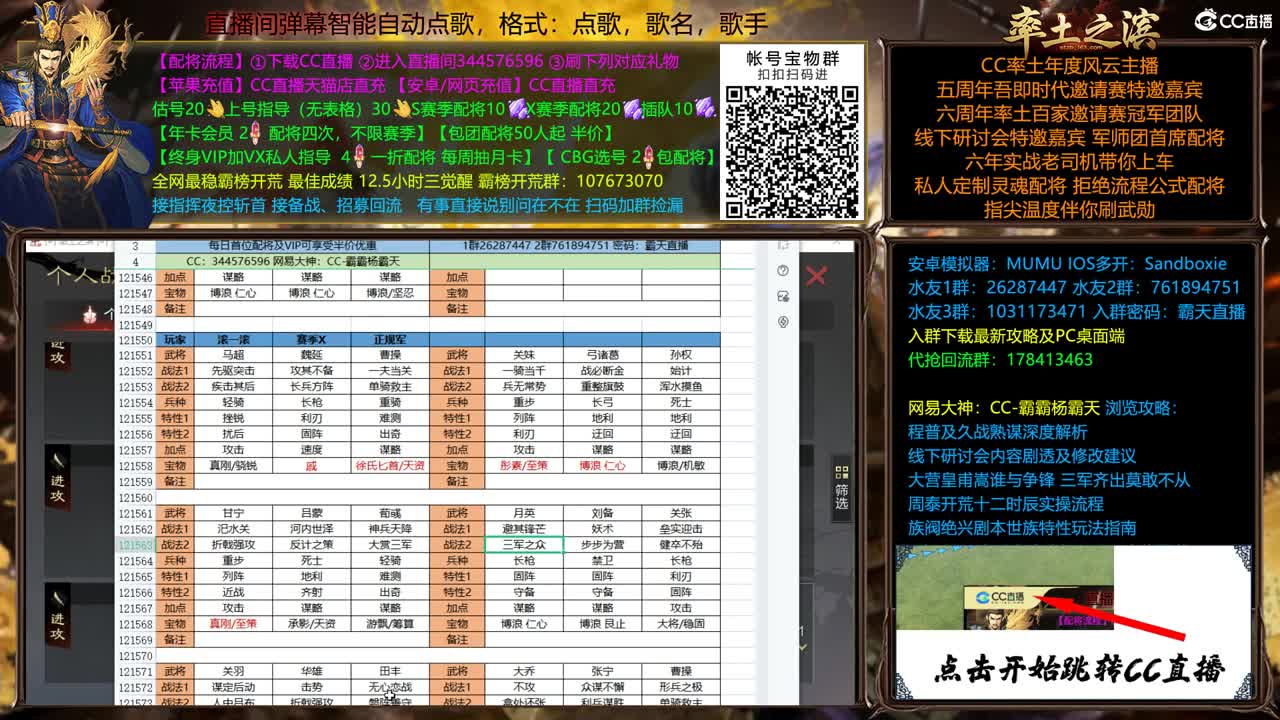Click the image tool icon in spreadsheet sidebar

[x=783, y=296]
